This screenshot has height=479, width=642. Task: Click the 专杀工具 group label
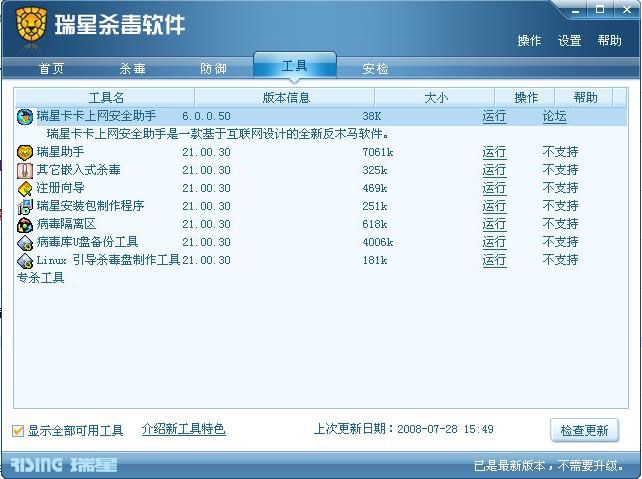41,278
